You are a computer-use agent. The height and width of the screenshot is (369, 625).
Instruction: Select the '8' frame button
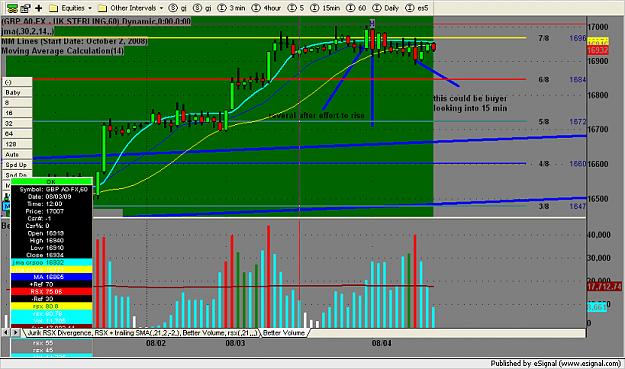tap(17, 102)
